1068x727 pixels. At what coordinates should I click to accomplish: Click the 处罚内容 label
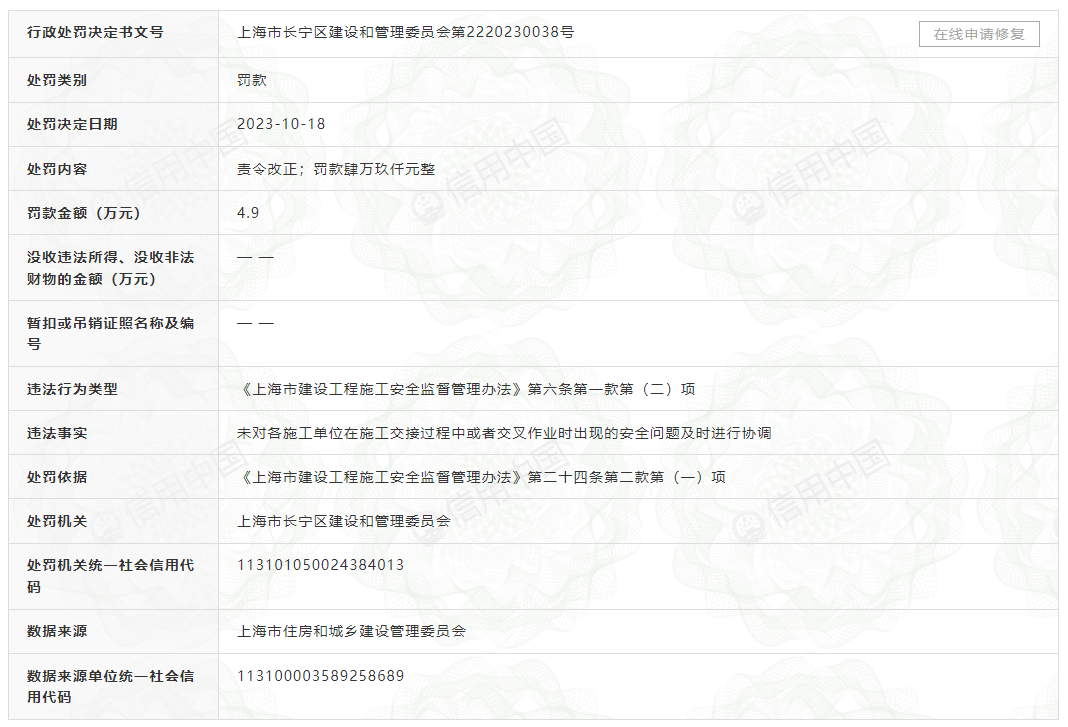pyautogui.click(x=57, y=169)
